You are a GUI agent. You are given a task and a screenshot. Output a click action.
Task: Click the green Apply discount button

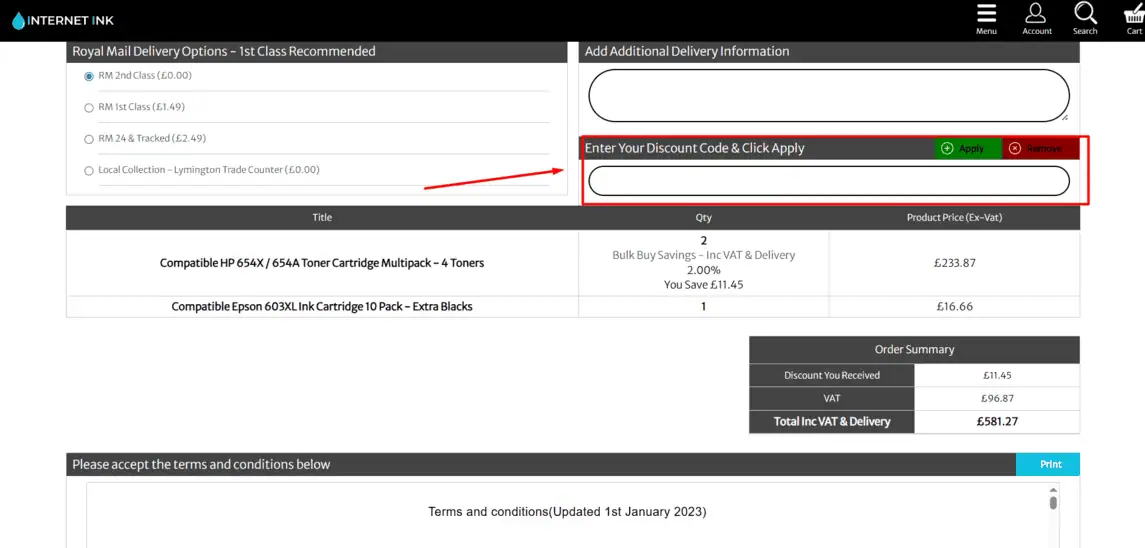click(x=968, y=148)
